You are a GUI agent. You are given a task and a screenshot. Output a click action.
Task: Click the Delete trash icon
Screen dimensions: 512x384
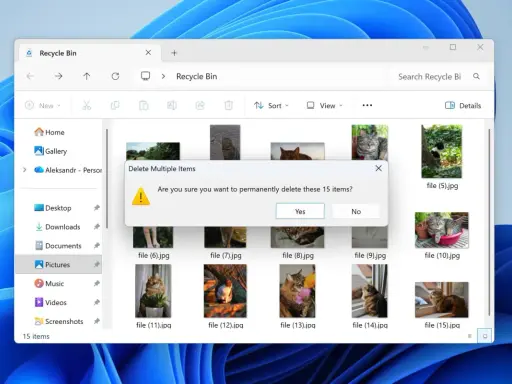[x=228, y=106]
